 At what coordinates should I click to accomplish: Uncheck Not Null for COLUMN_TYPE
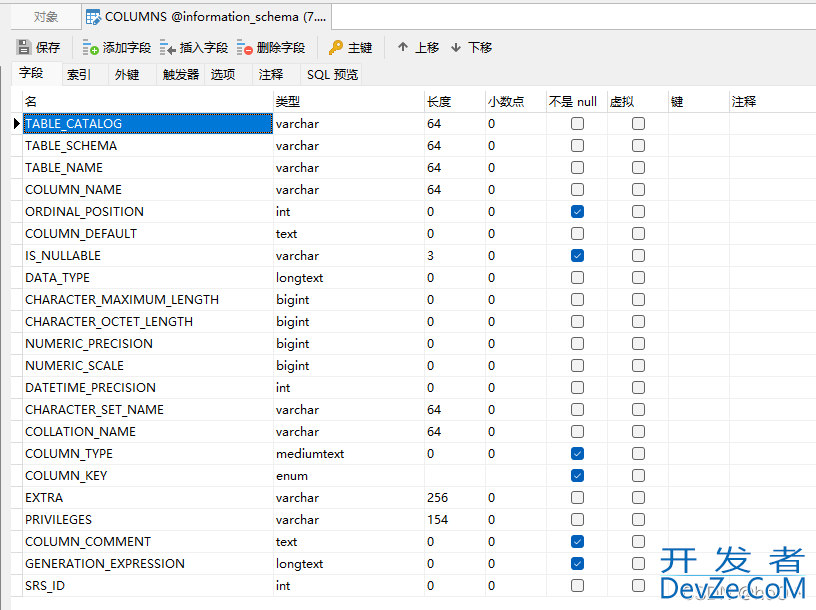577,453
